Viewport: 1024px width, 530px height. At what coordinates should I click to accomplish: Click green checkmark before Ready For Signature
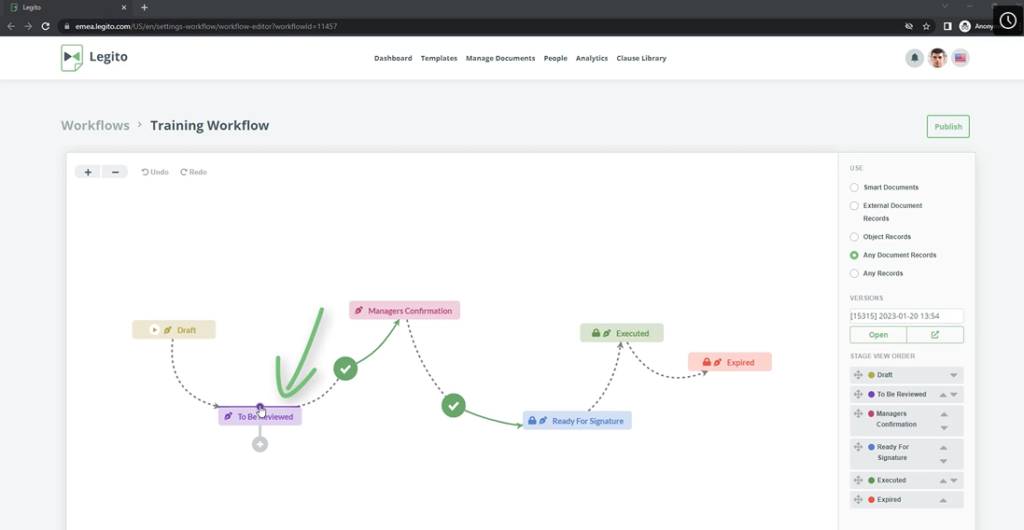click(x=454, y=405)
